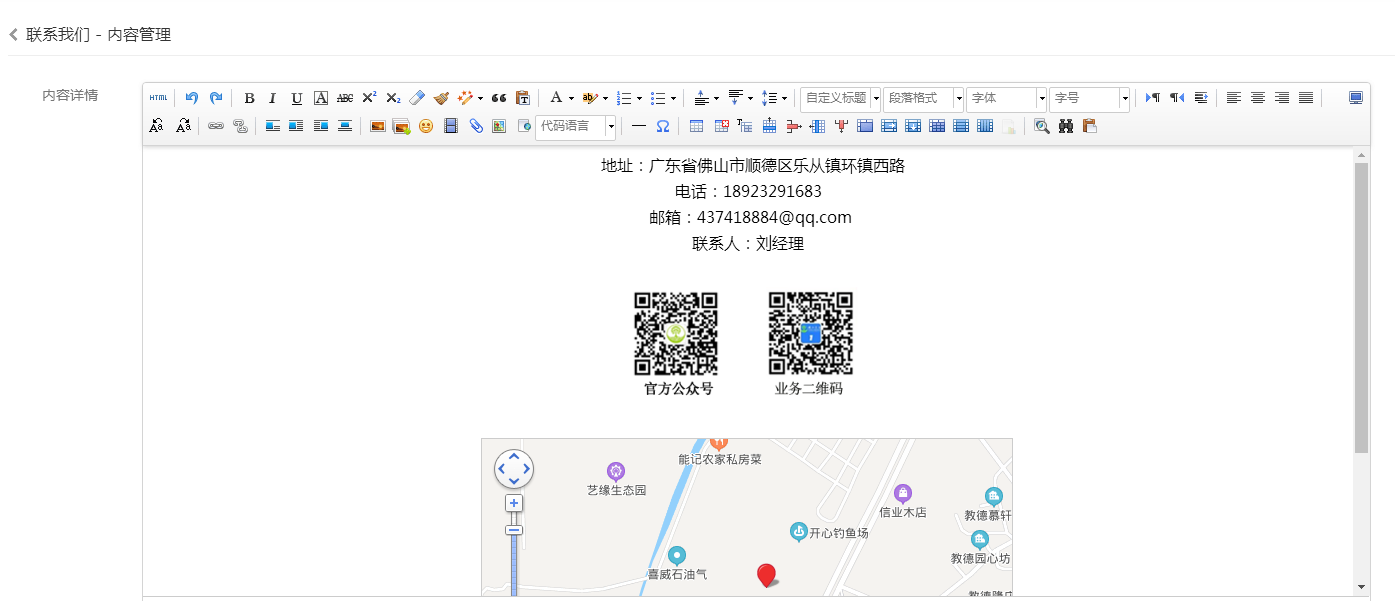Expand the auto-format wand arrow
The width and height of the screenshot is (1395, 601).
coord(480,98)
